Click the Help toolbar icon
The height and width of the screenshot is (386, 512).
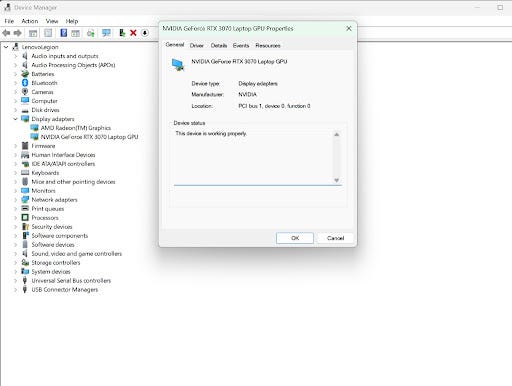point(63,33)
